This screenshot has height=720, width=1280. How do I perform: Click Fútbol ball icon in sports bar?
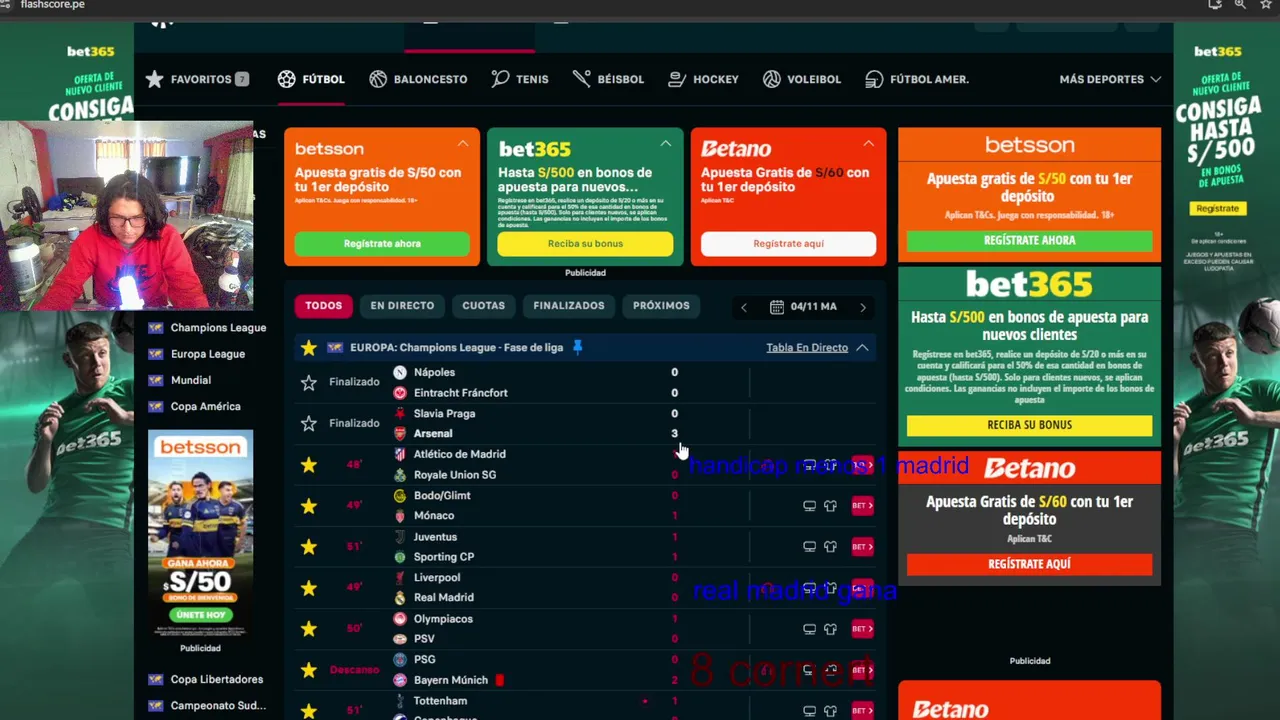287,79
